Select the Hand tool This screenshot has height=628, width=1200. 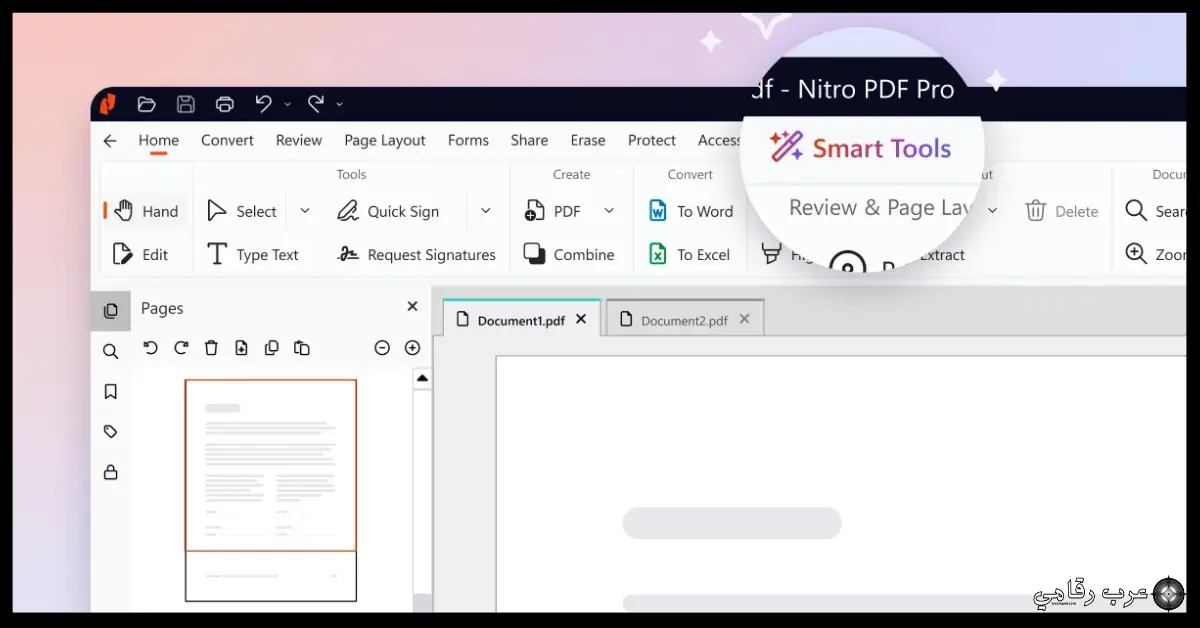click(x=146, y=211)
